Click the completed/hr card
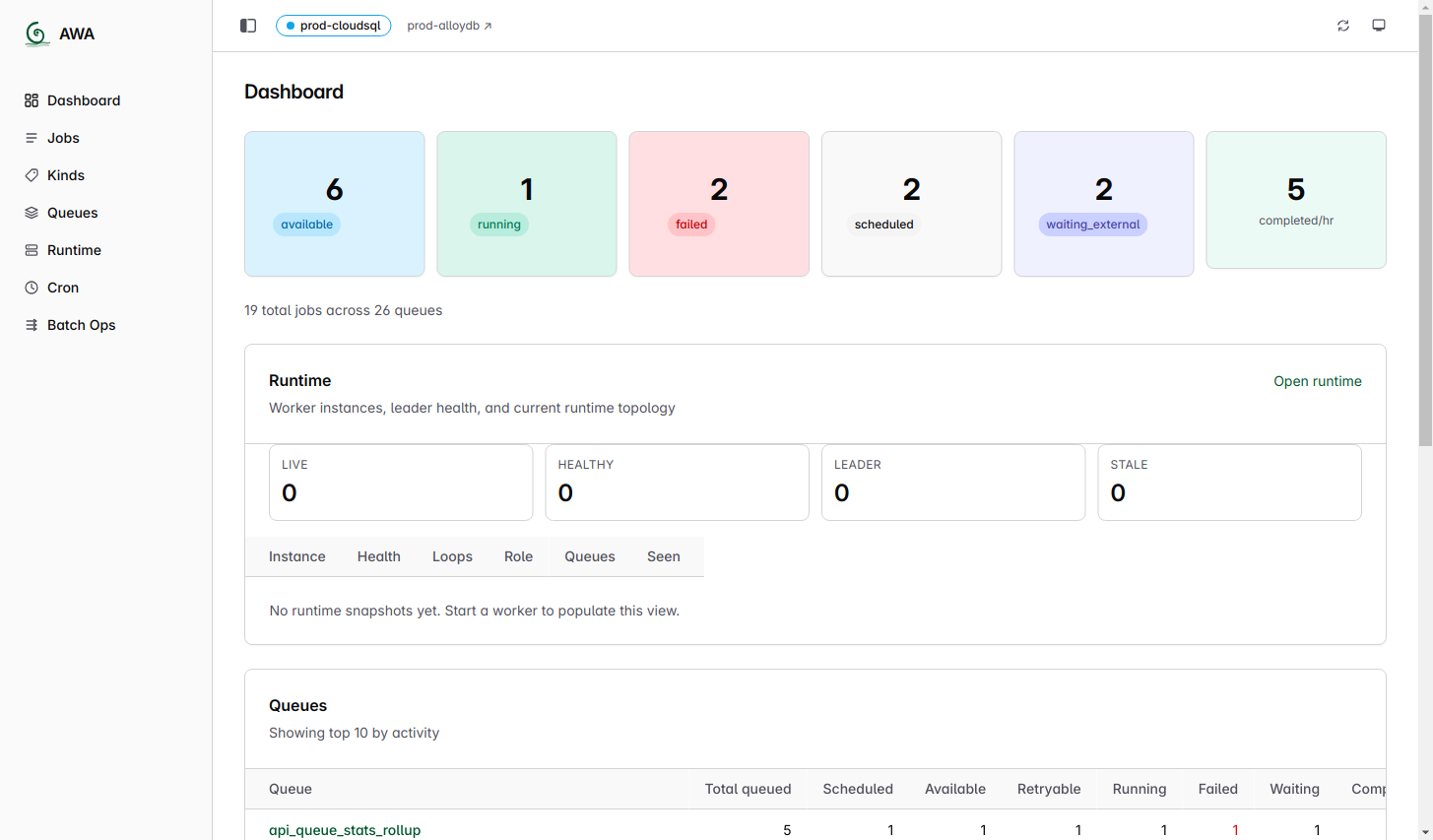Screen dimensions: 1433x840 click(1296, 200)
